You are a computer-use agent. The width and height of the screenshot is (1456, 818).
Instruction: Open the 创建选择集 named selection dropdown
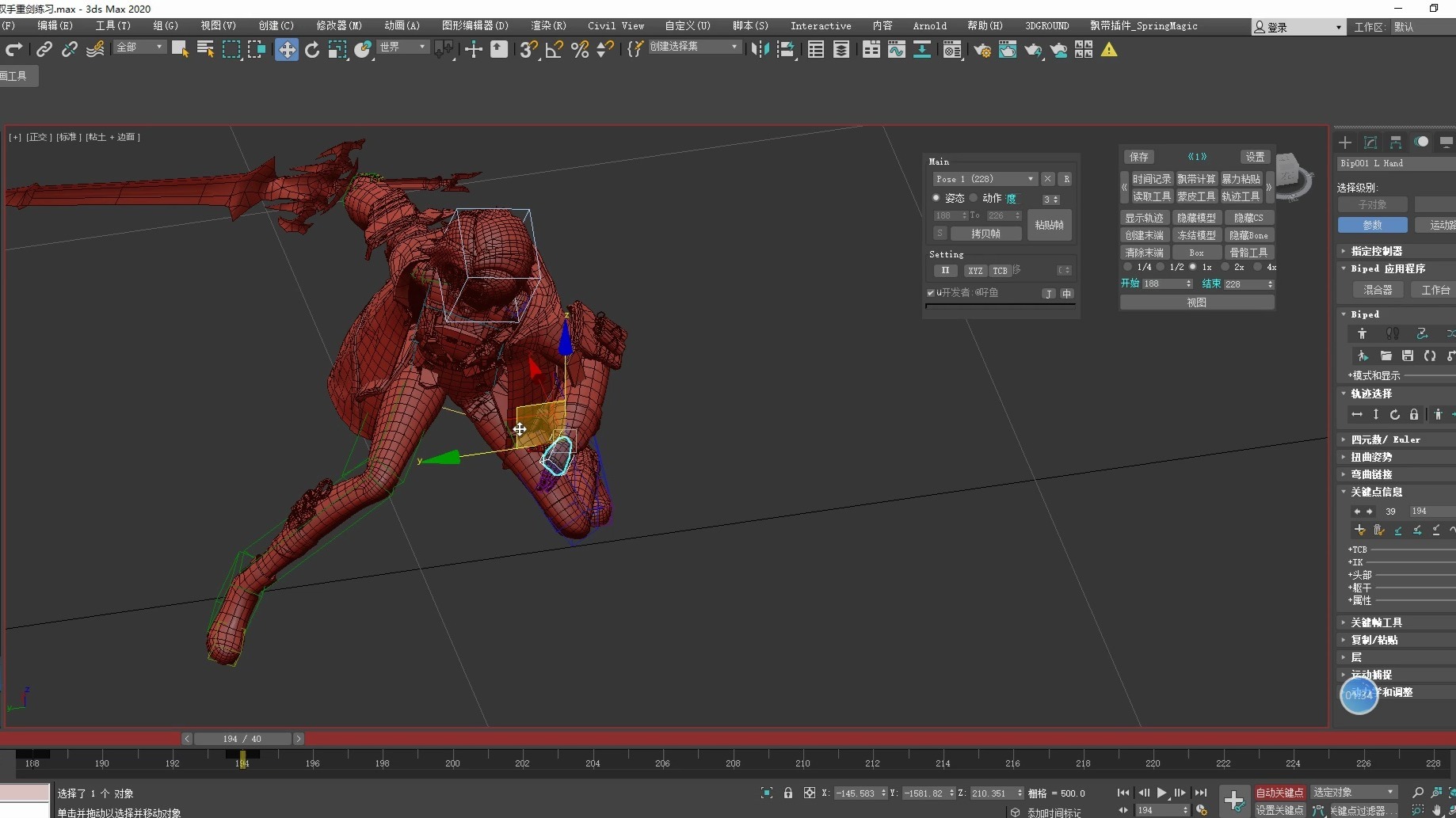click(x=693, y=47)
